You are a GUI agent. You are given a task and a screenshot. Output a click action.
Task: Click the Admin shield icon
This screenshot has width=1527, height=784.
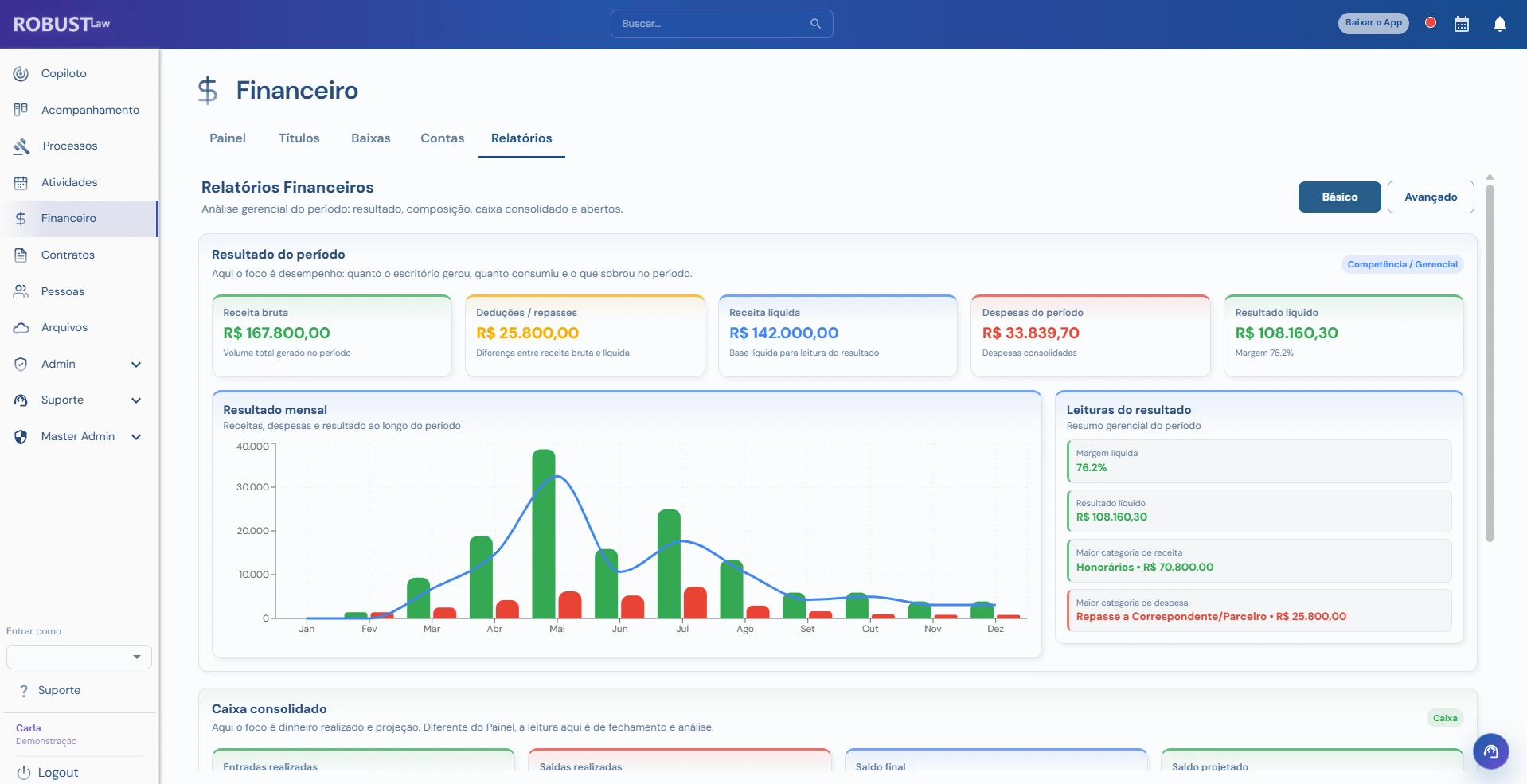(x=21, y=364)
